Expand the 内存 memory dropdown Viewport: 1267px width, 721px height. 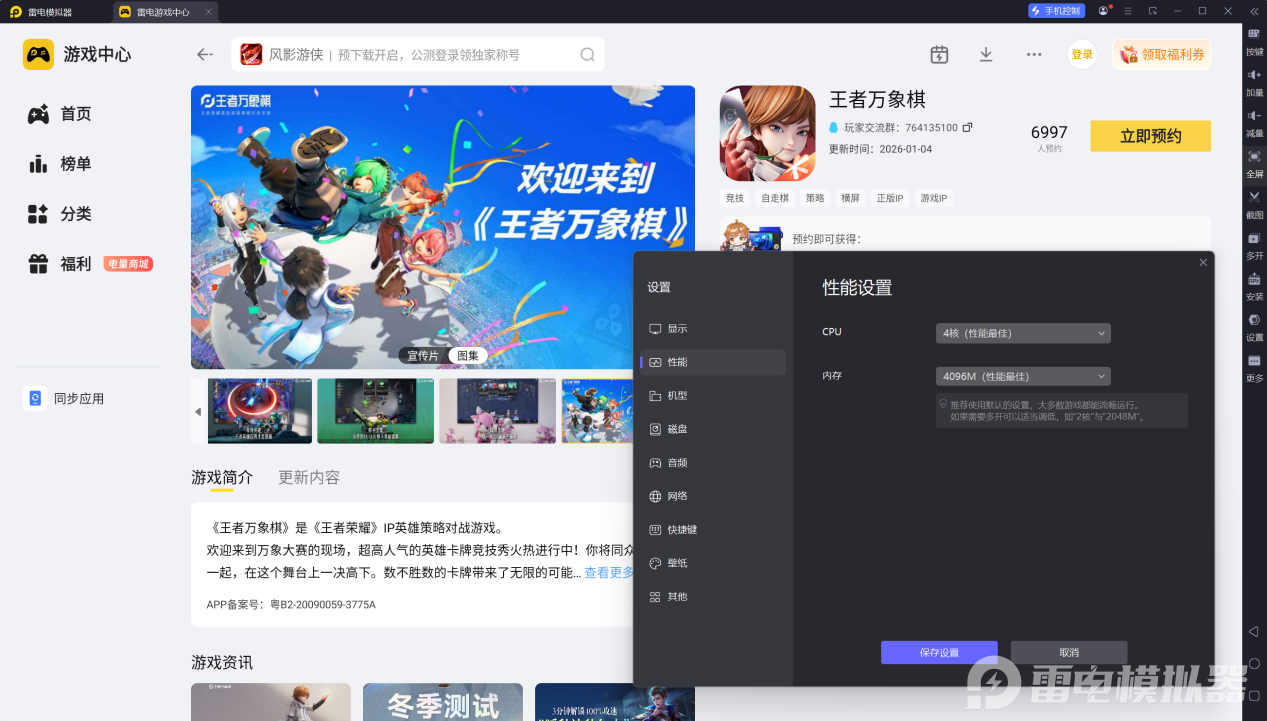1022,376
